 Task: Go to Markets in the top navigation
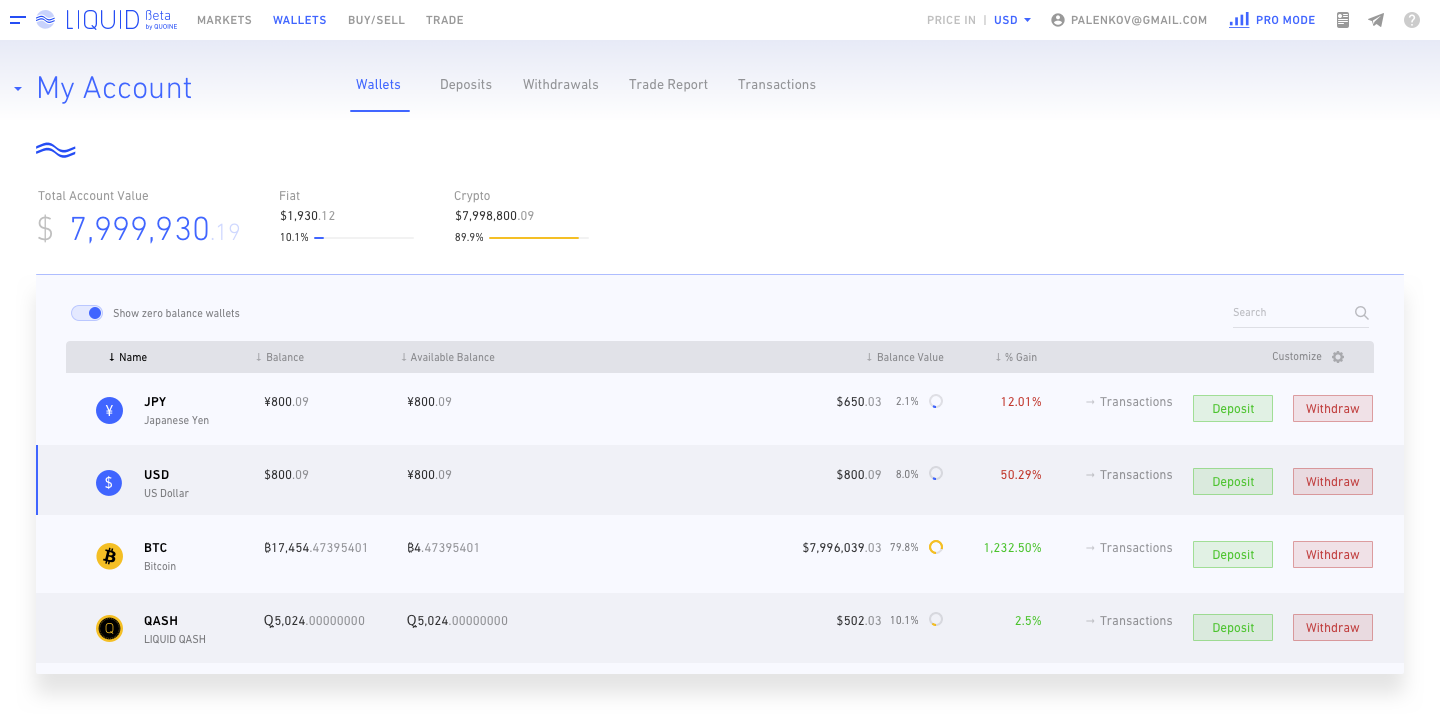tap(224, 20)
